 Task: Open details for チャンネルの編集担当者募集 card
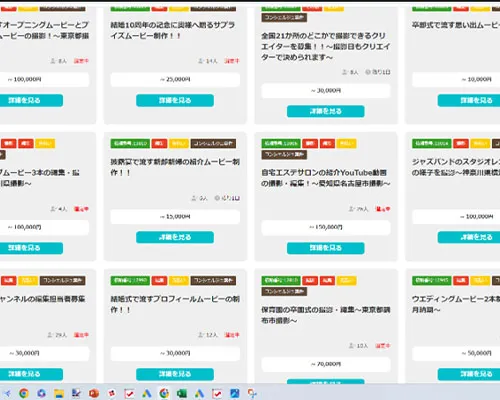(x=31, y=374)
